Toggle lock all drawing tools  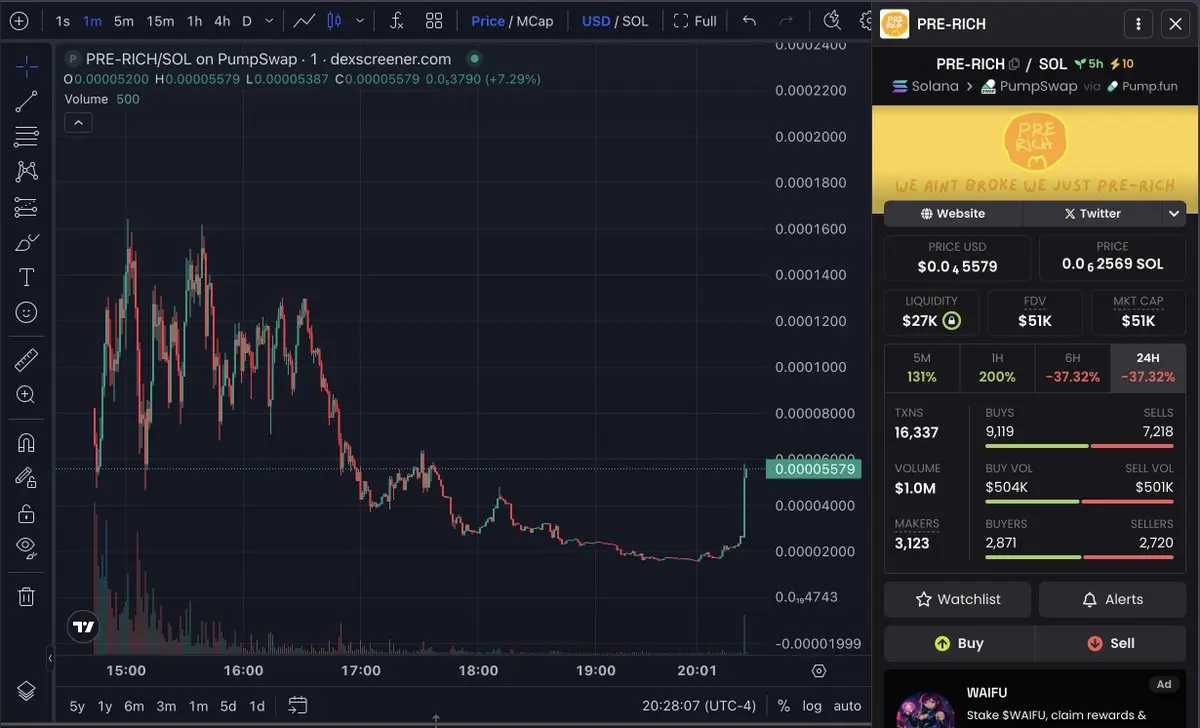tap(27, 513)
